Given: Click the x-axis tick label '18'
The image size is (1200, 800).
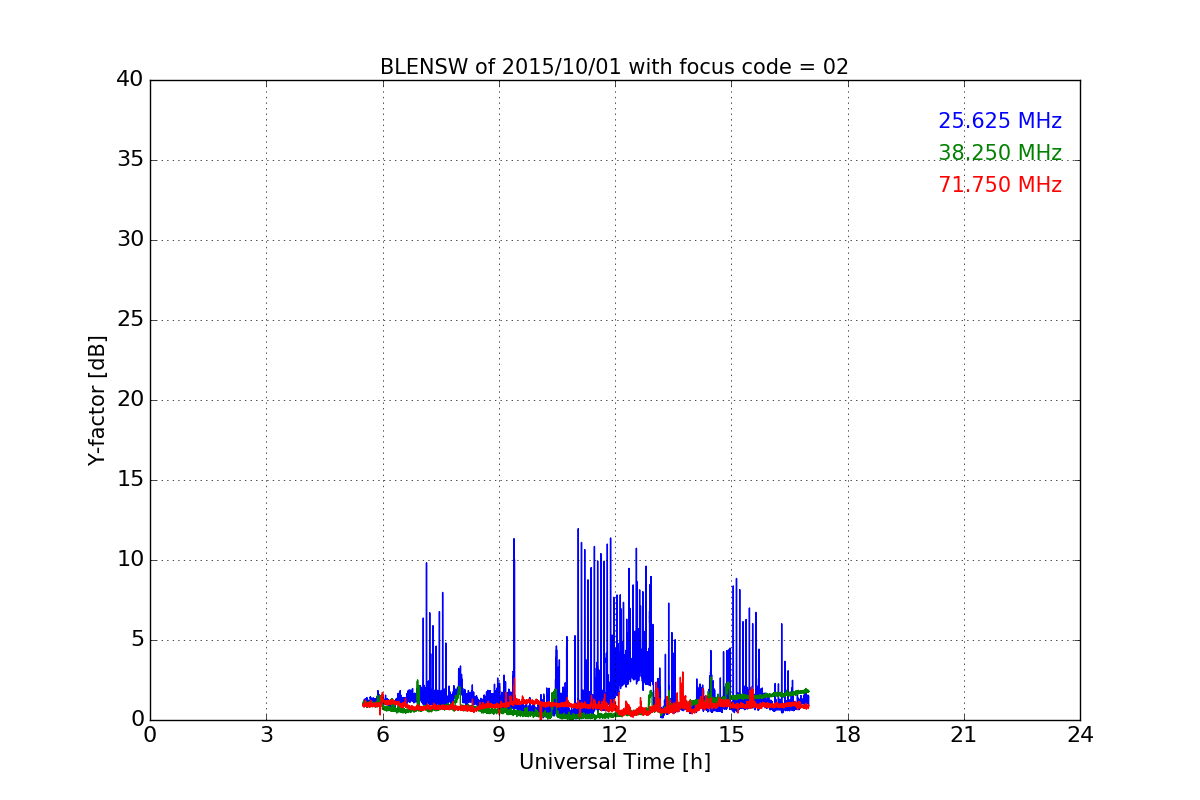Looking at the screenshot, I should 848,735.
